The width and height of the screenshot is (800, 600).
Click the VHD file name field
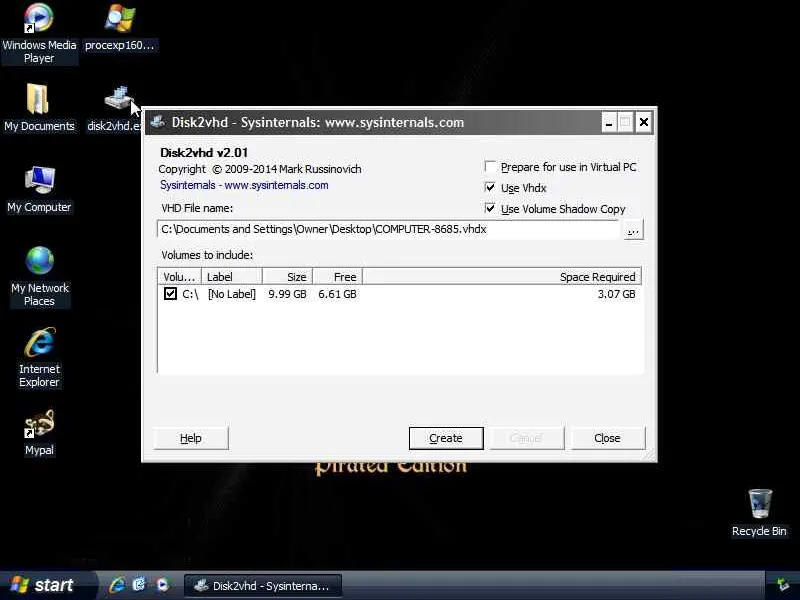[389, 229]
